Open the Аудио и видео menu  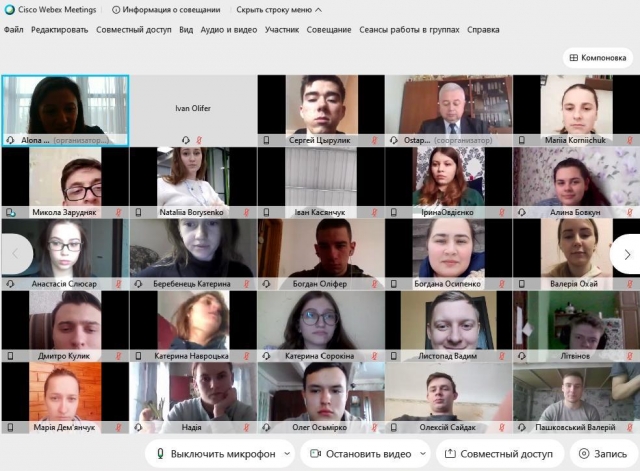pyautogui.click(x=229, y=30)
